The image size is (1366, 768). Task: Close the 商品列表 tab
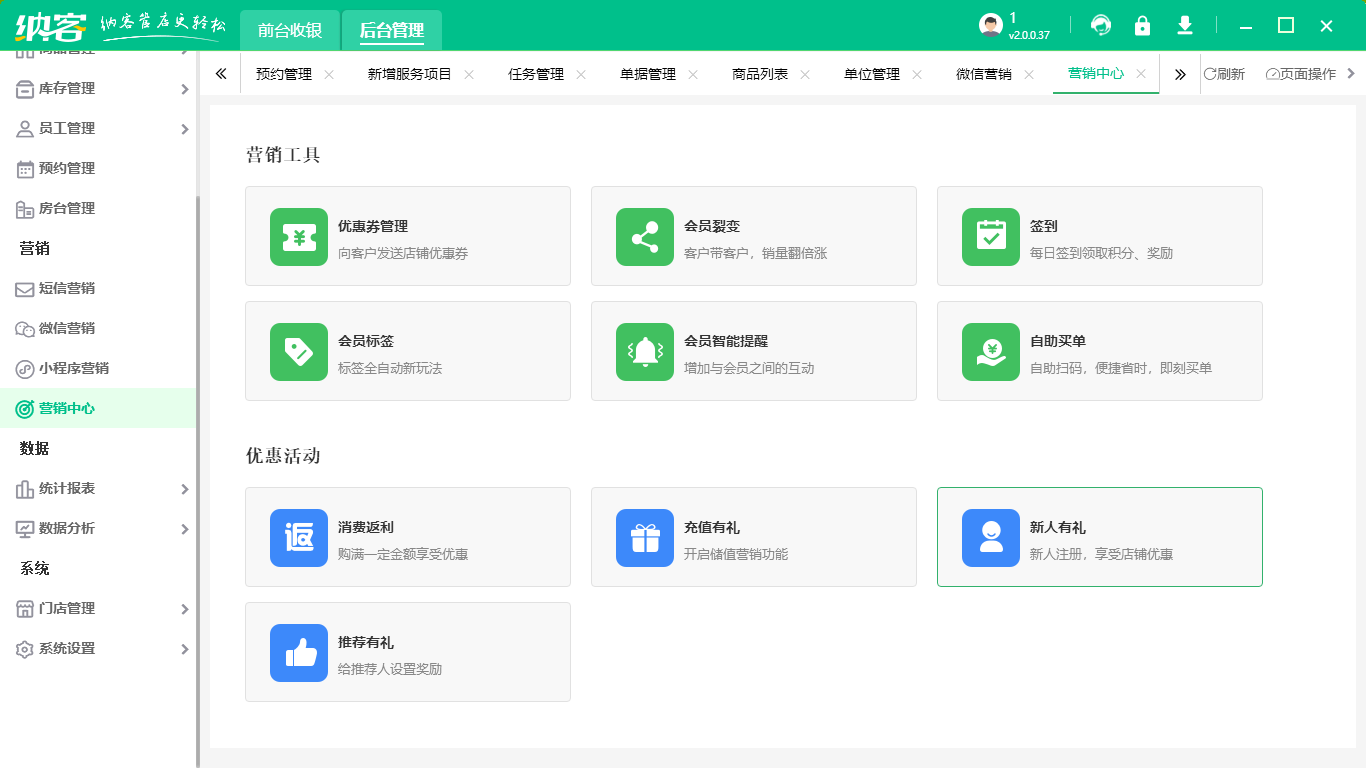[x=805, y=75]
